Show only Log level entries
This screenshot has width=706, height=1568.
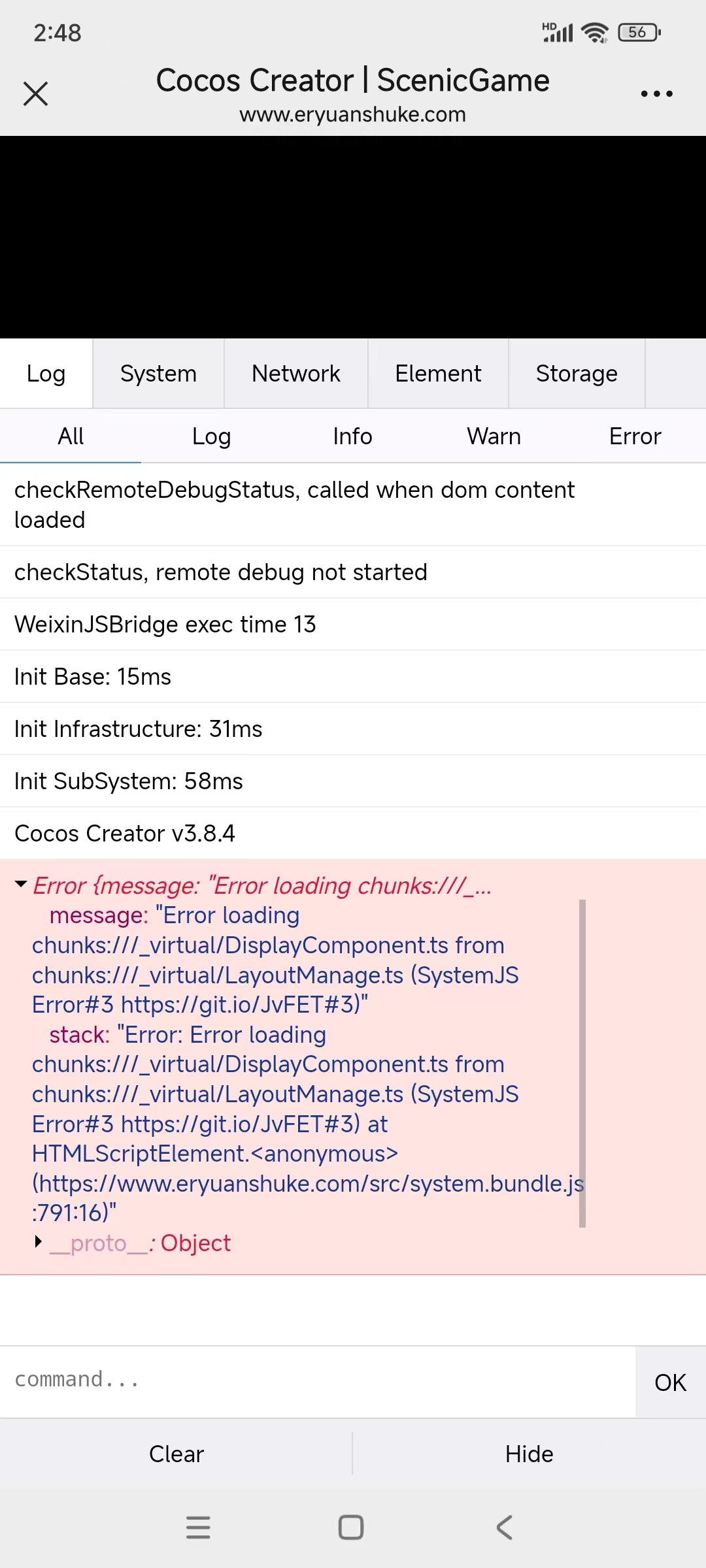tap(211, 436)
